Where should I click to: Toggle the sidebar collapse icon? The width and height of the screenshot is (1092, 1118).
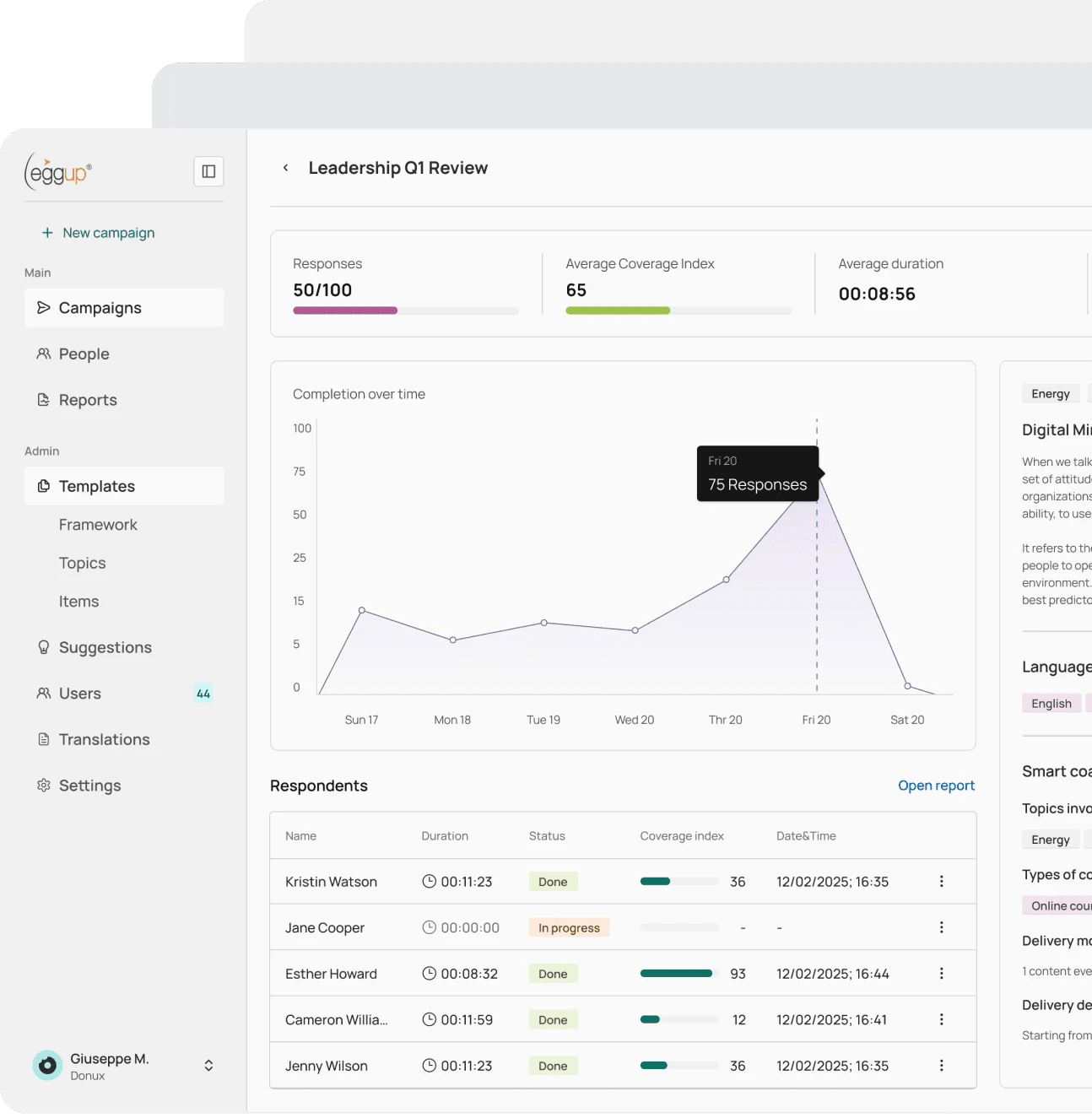click(x=208, y=171)
